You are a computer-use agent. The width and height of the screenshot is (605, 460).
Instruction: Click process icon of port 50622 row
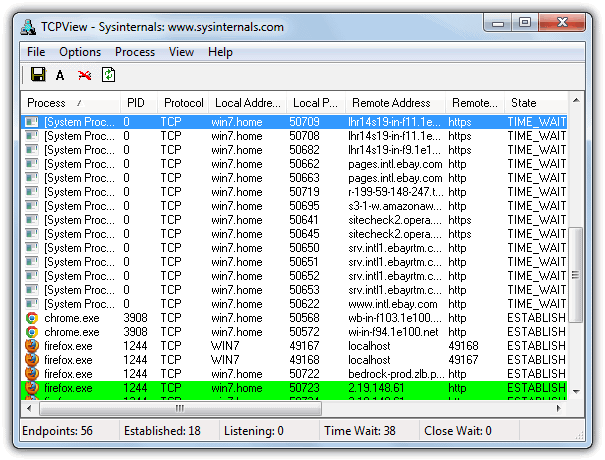(32, 304)
